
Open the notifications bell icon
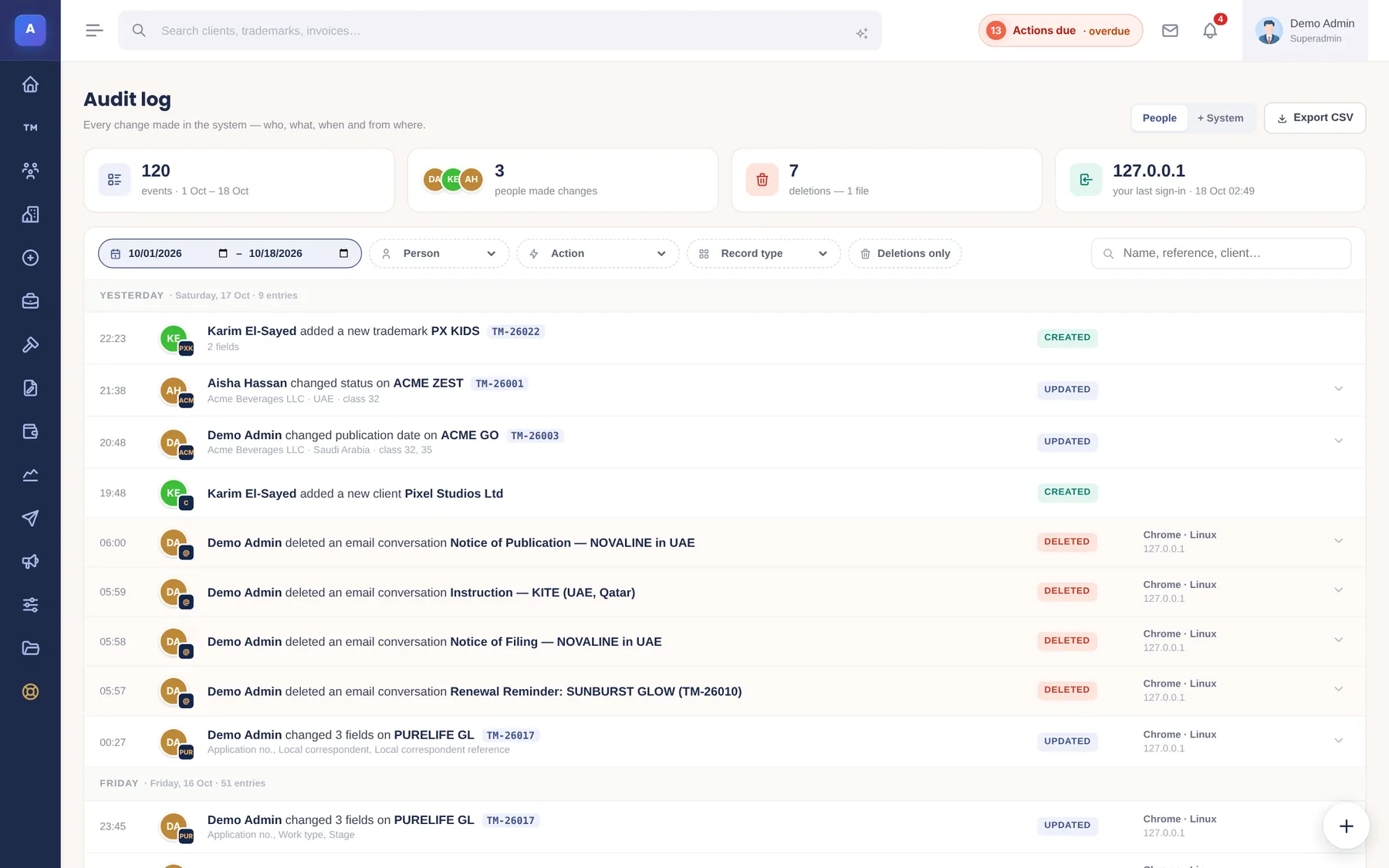[x=1210, y=30]
